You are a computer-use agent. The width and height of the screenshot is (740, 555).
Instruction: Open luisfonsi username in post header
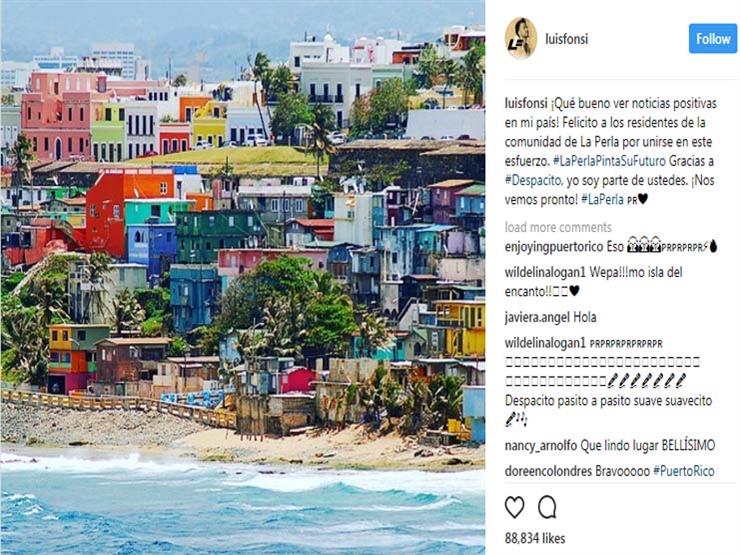(x=566, y=39)
